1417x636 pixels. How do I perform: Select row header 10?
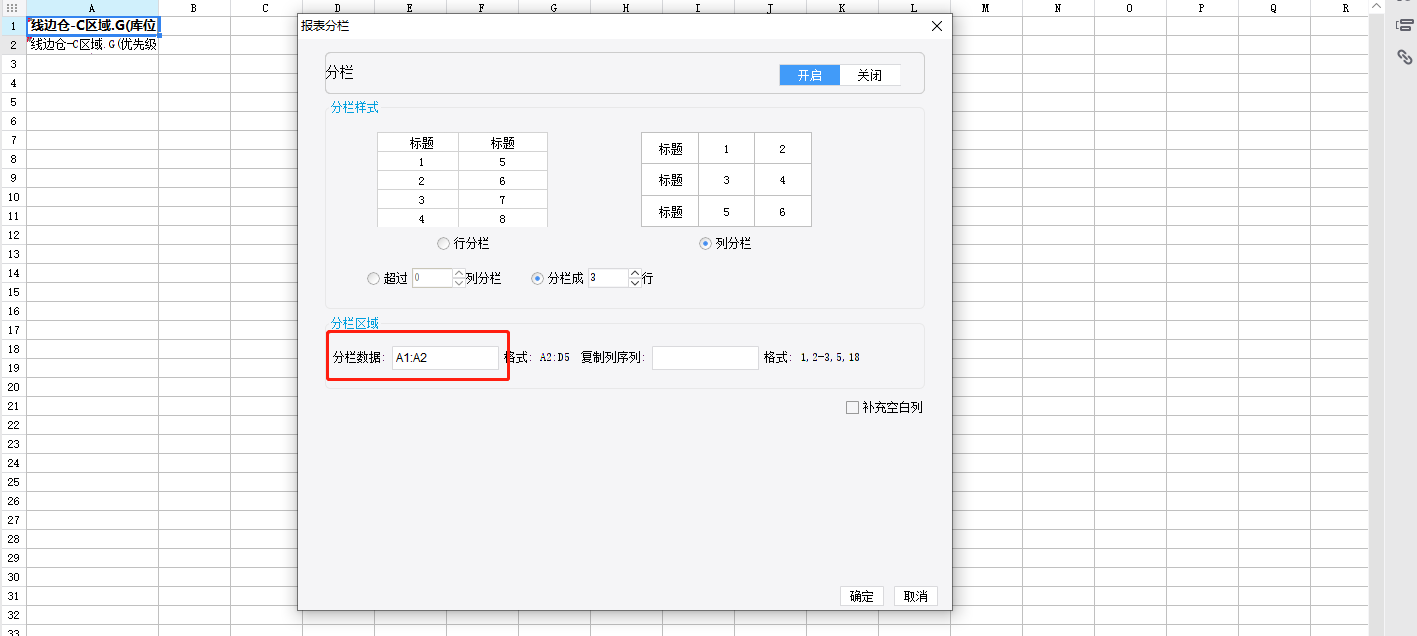coord(13,197)
